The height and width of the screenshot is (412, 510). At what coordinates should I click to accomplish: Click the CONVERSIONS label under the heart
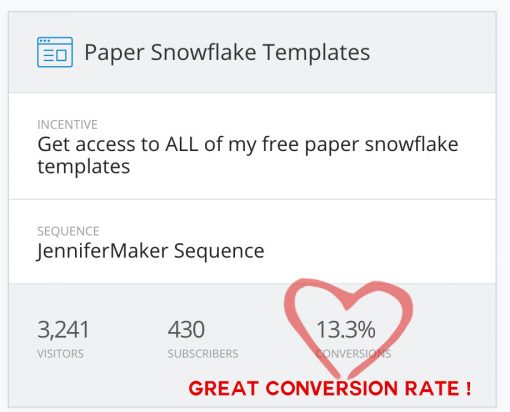pyautogui.click(x=353, y=354)
